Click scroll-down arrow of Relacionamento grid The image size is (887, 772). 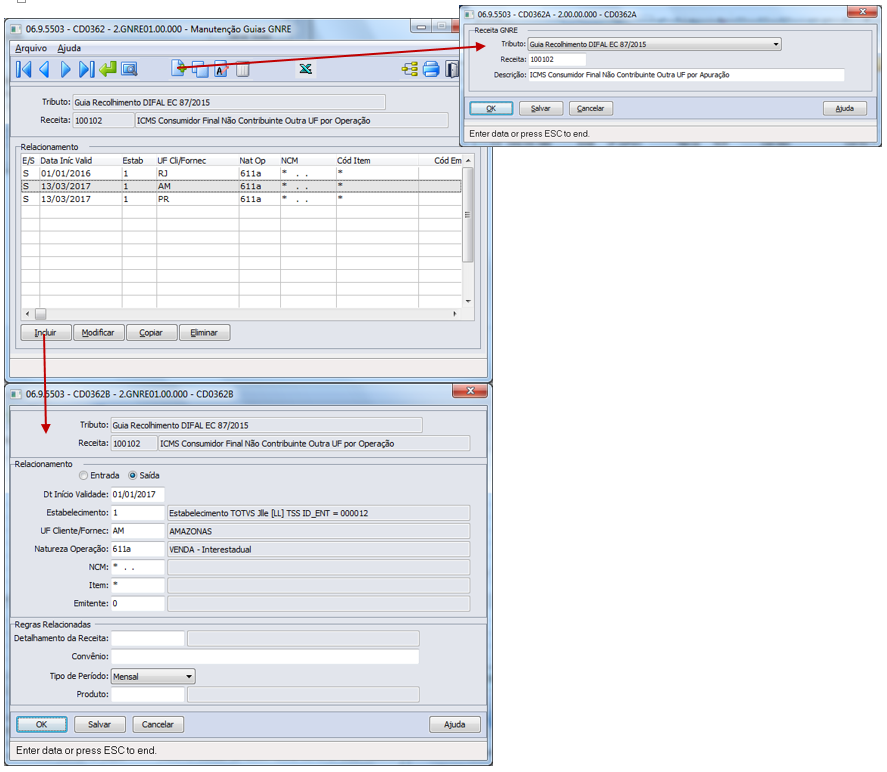click(468, 301)
